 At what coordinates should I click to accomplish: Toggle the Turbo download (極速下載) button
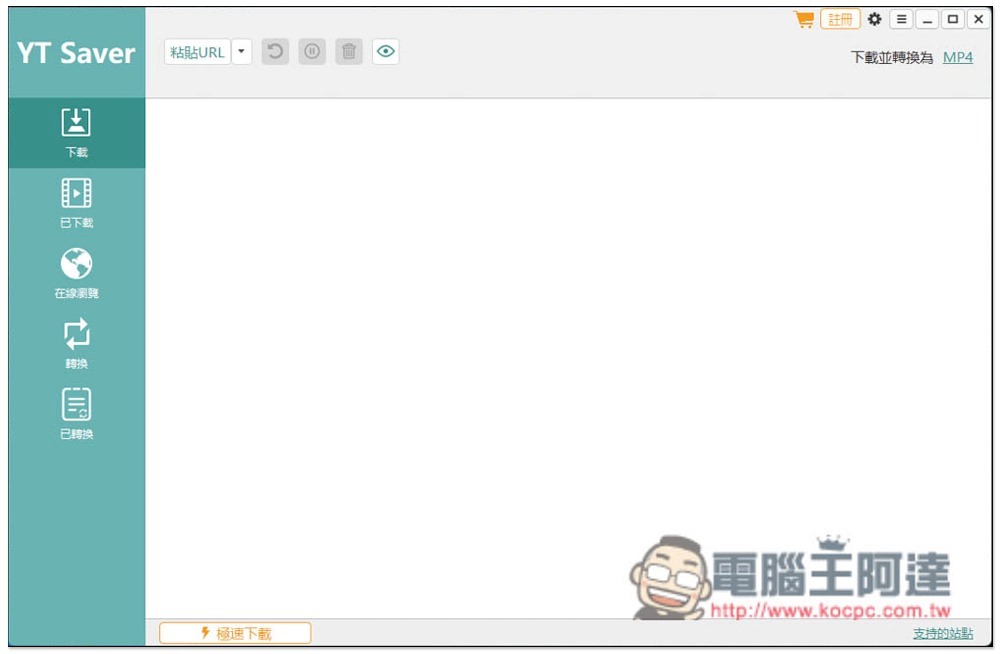click(x=235, y=633)
